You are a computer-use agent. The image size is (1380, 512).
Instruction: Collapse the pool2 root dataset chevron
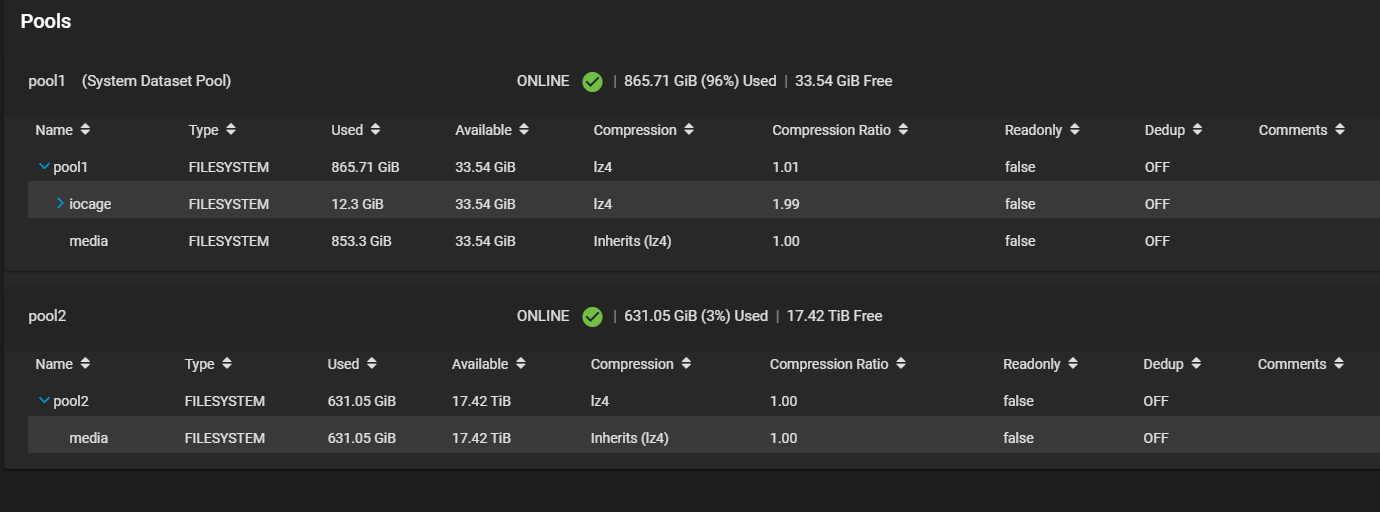point(43,401)
